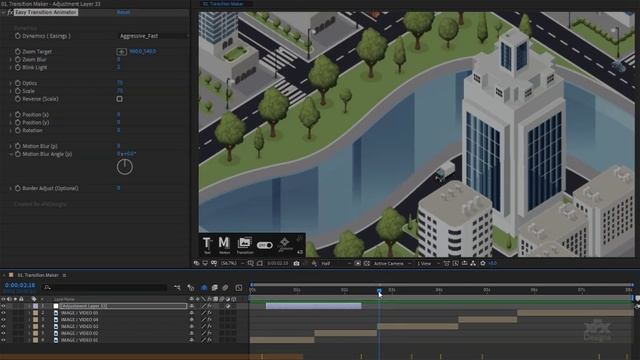Click the current timecode 0:00:02:18
640x360 pixels.
point(20,285)
